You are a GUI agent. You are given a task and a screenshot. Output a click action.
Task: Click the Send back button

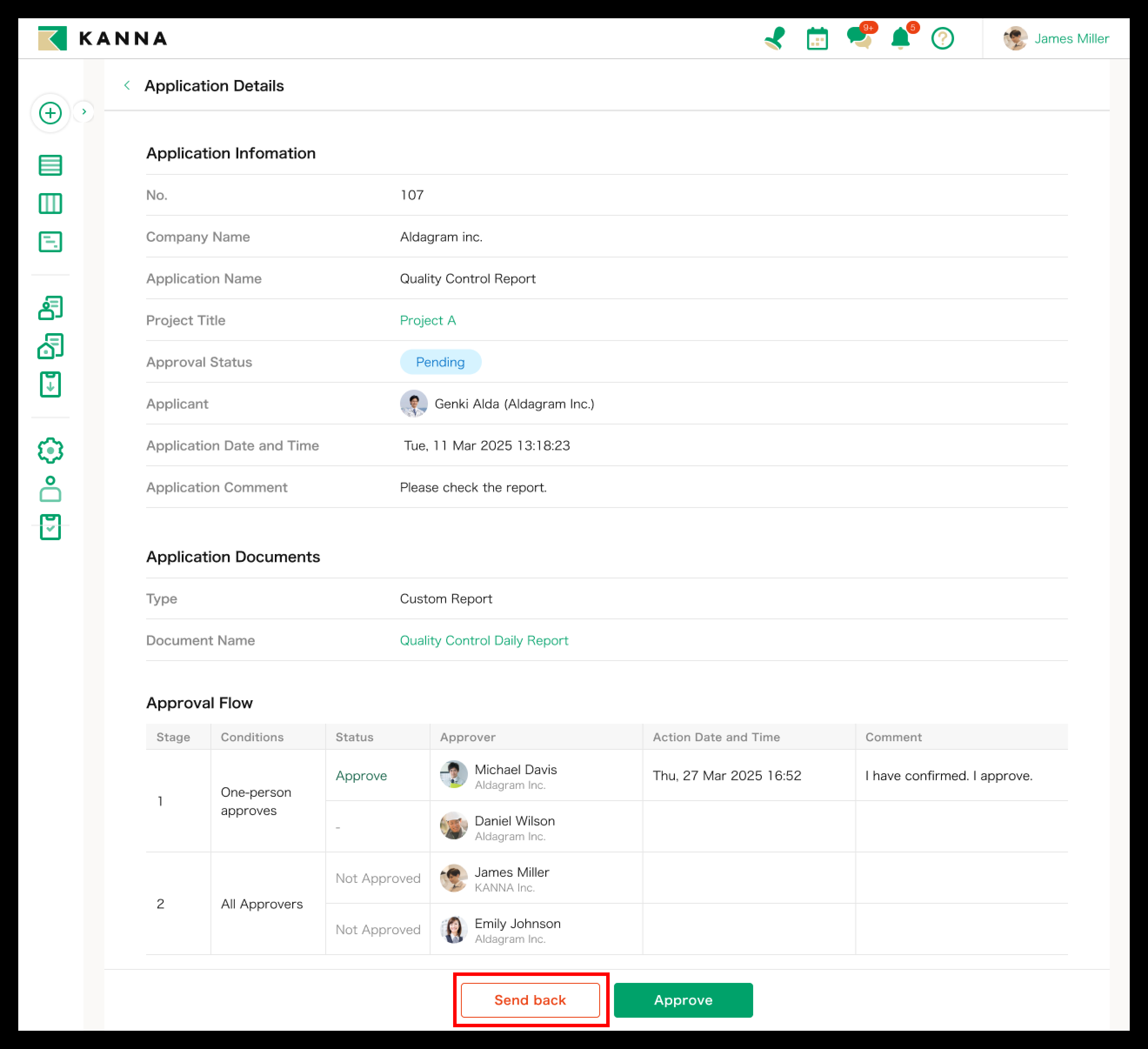pos(530,1000)
